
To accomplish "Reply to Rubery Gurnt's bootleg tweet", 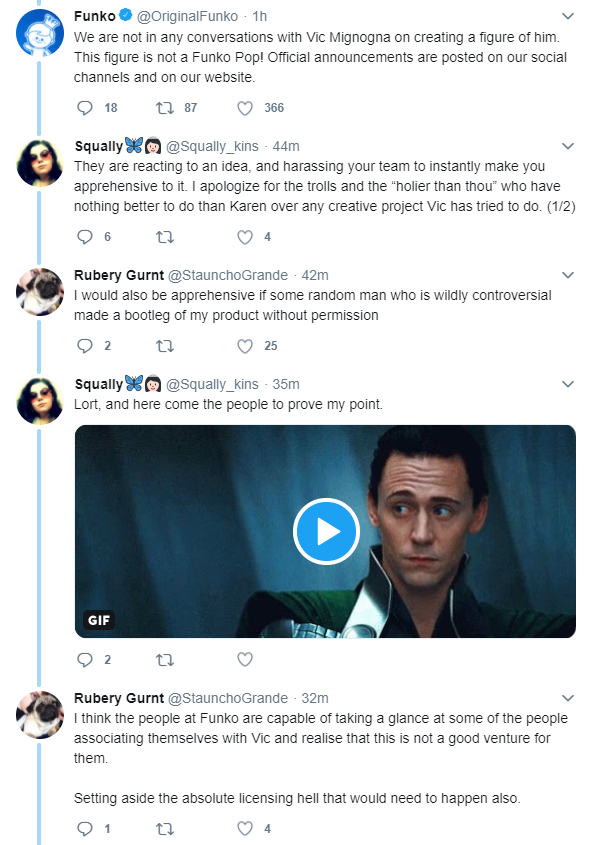I will pyautogui.click(x=85, y=345).
